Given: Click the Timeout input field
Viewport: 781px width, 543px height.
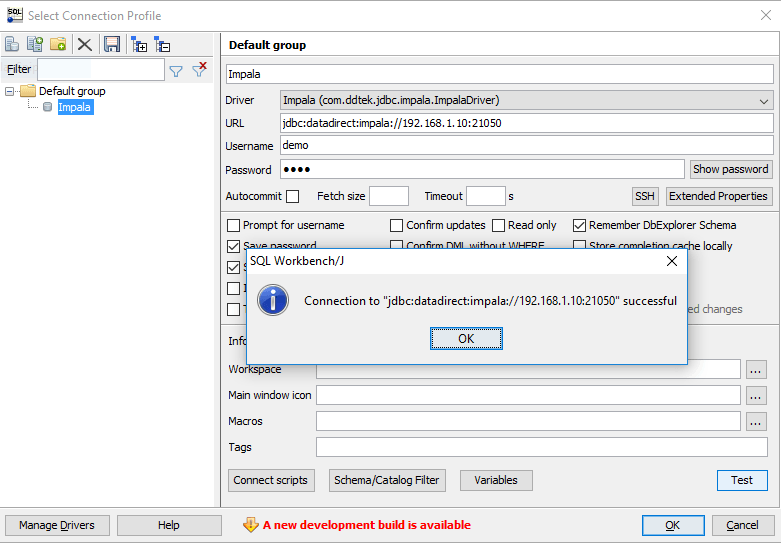Looking at the screenshot, I should point(486,196).
